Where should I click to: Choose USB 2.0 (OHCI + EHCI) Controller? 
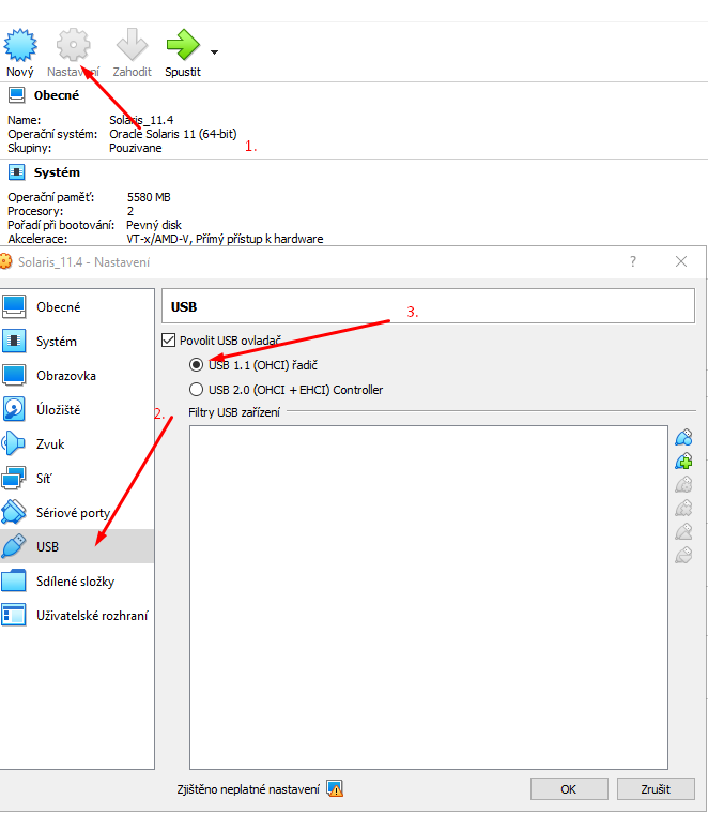coord(196,389)
